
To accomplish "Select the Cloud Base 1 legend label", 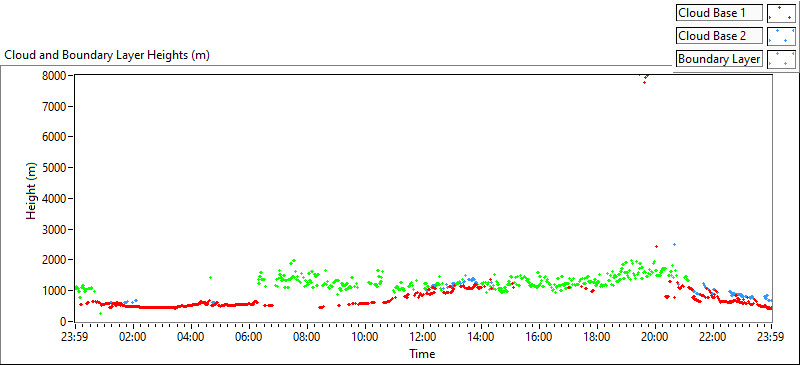I will click(719, 13).
